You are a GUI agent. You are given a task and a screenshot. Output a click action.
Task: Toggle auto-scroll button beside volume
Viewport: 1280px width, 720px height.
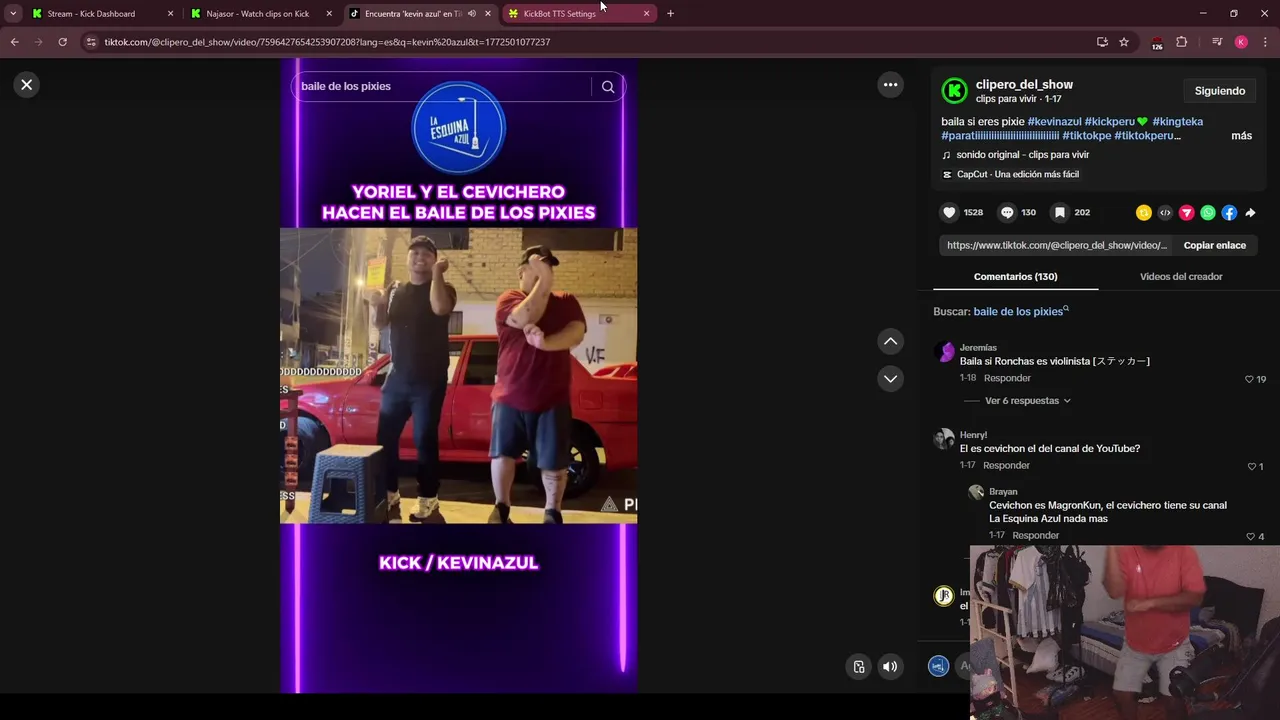(859, 667)
